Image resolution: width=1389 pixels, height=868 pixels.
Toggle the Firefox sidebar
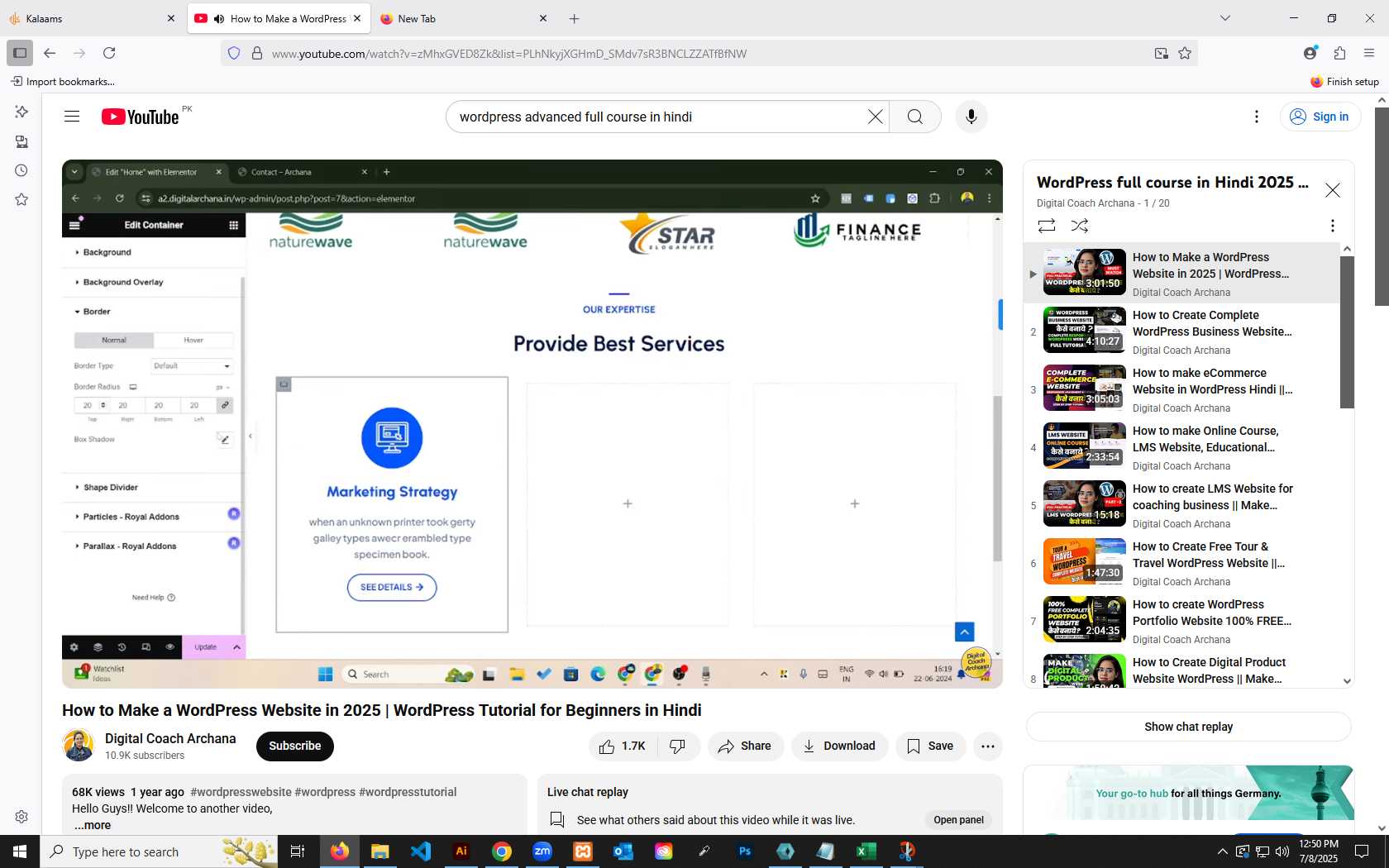(20, 53)
